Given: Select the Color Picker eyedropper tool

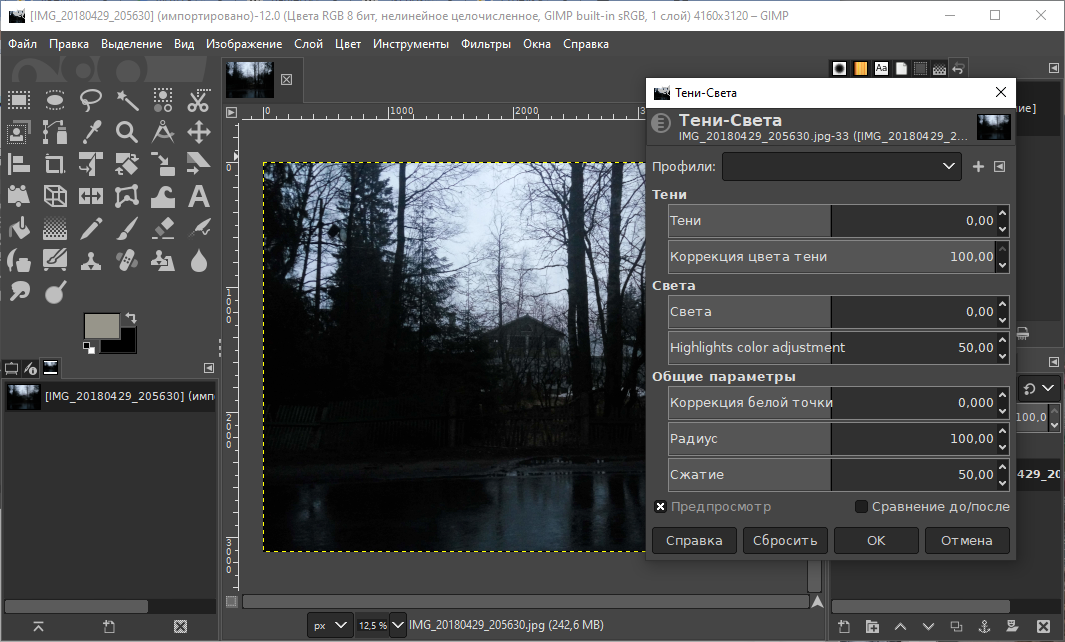Looking at the screenshot, I should point(91,132).
